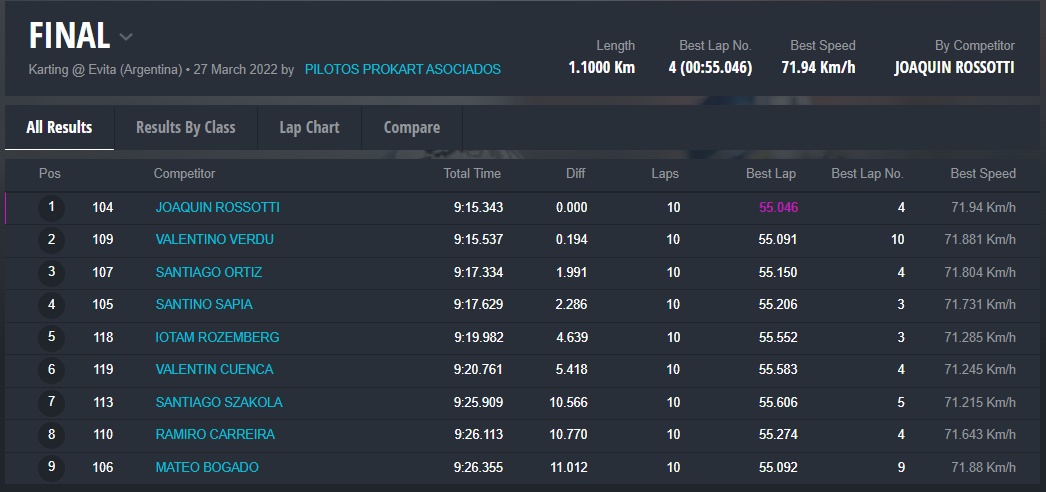Open the Lap Chart tab

click(x=309, y=127)
